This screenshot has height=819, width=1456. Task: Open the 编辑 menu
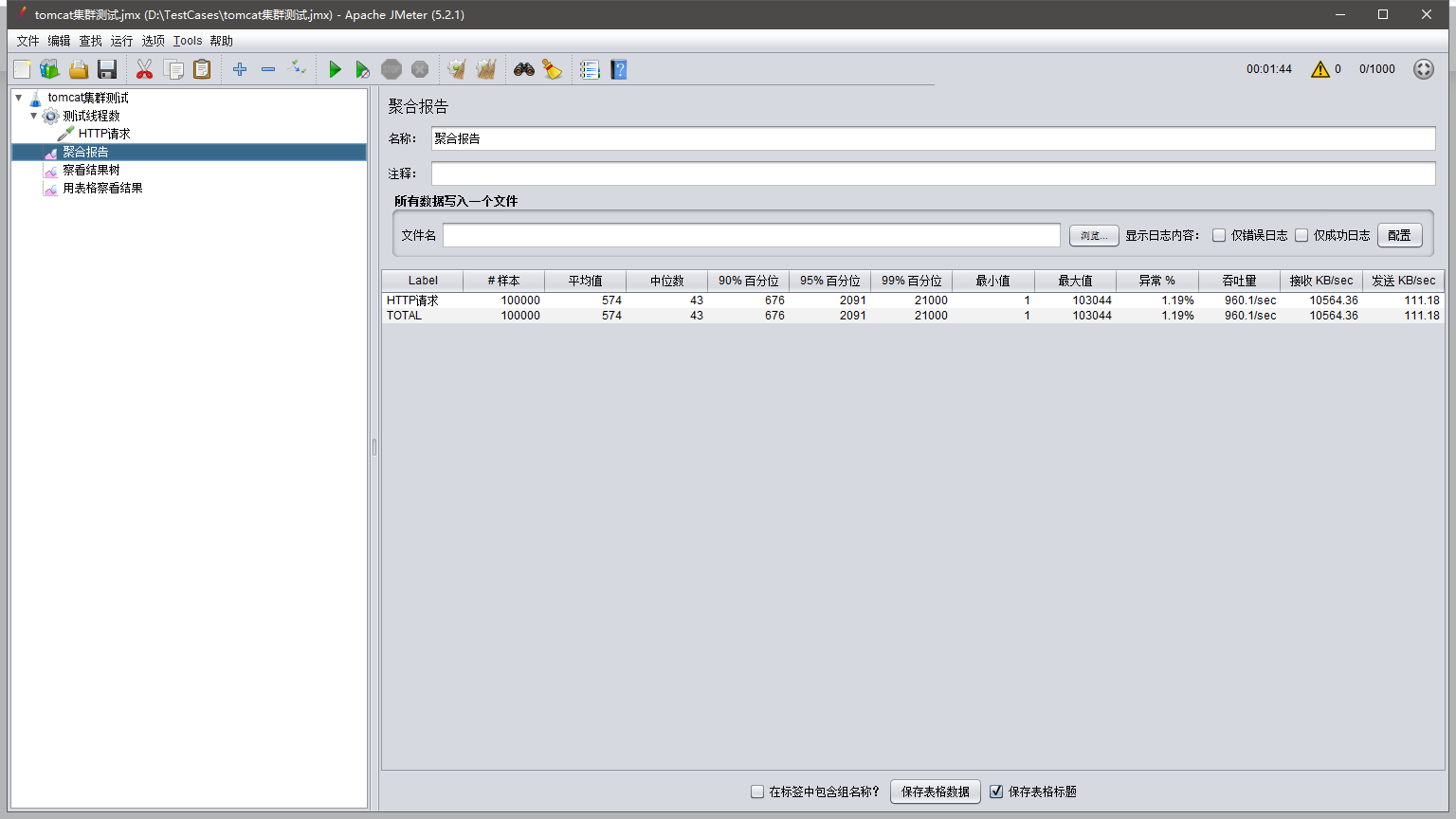click(59, 41)
